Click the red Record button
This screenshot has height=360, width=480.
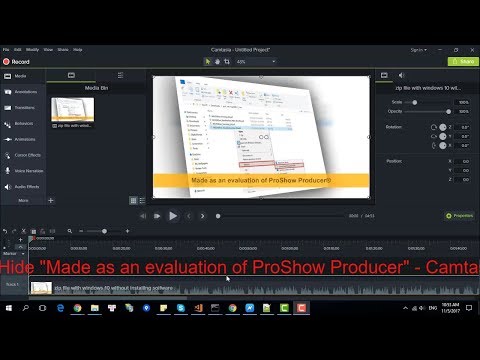tap(16, 62)
